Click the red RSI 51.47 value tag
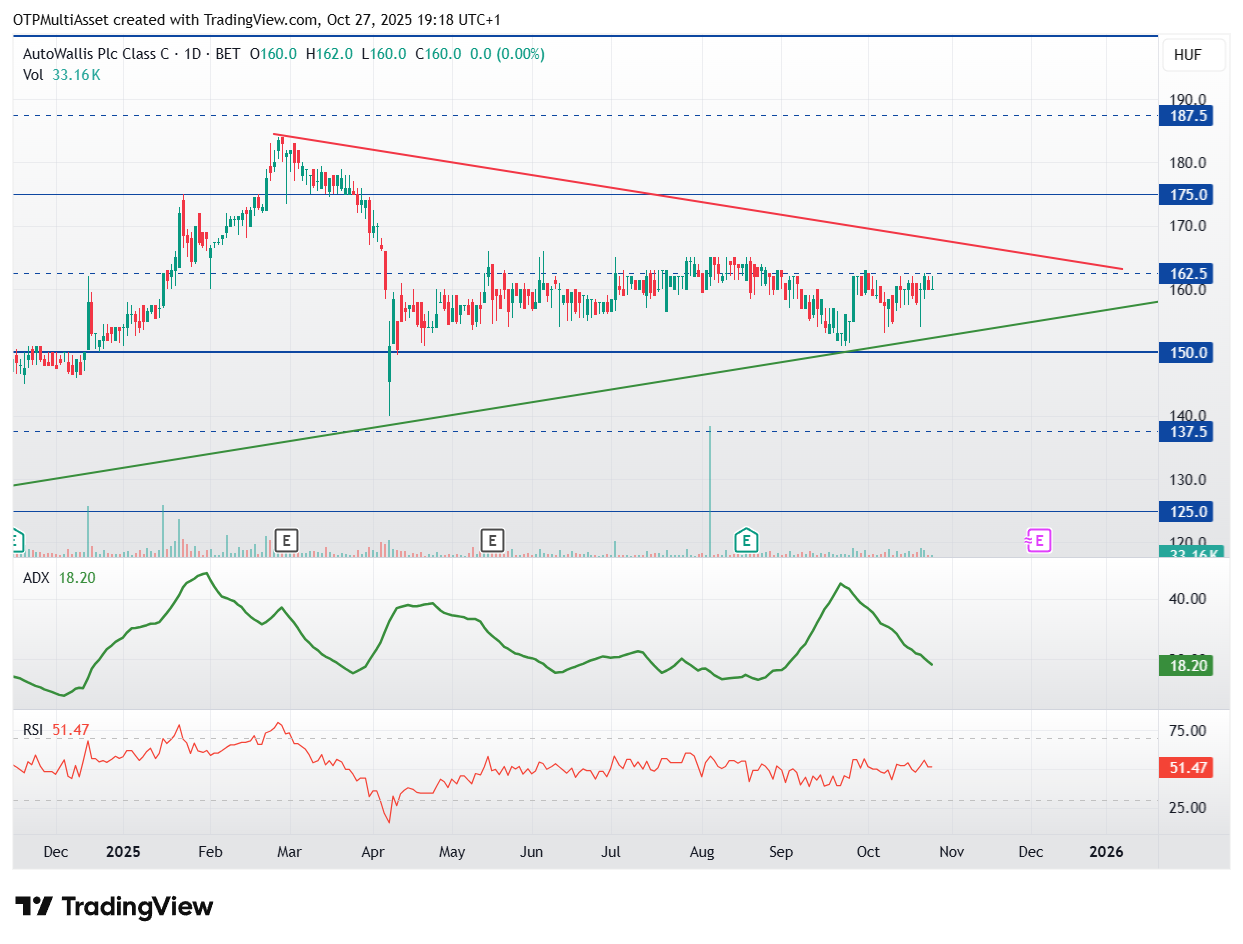 click(x=1185, y=768)
